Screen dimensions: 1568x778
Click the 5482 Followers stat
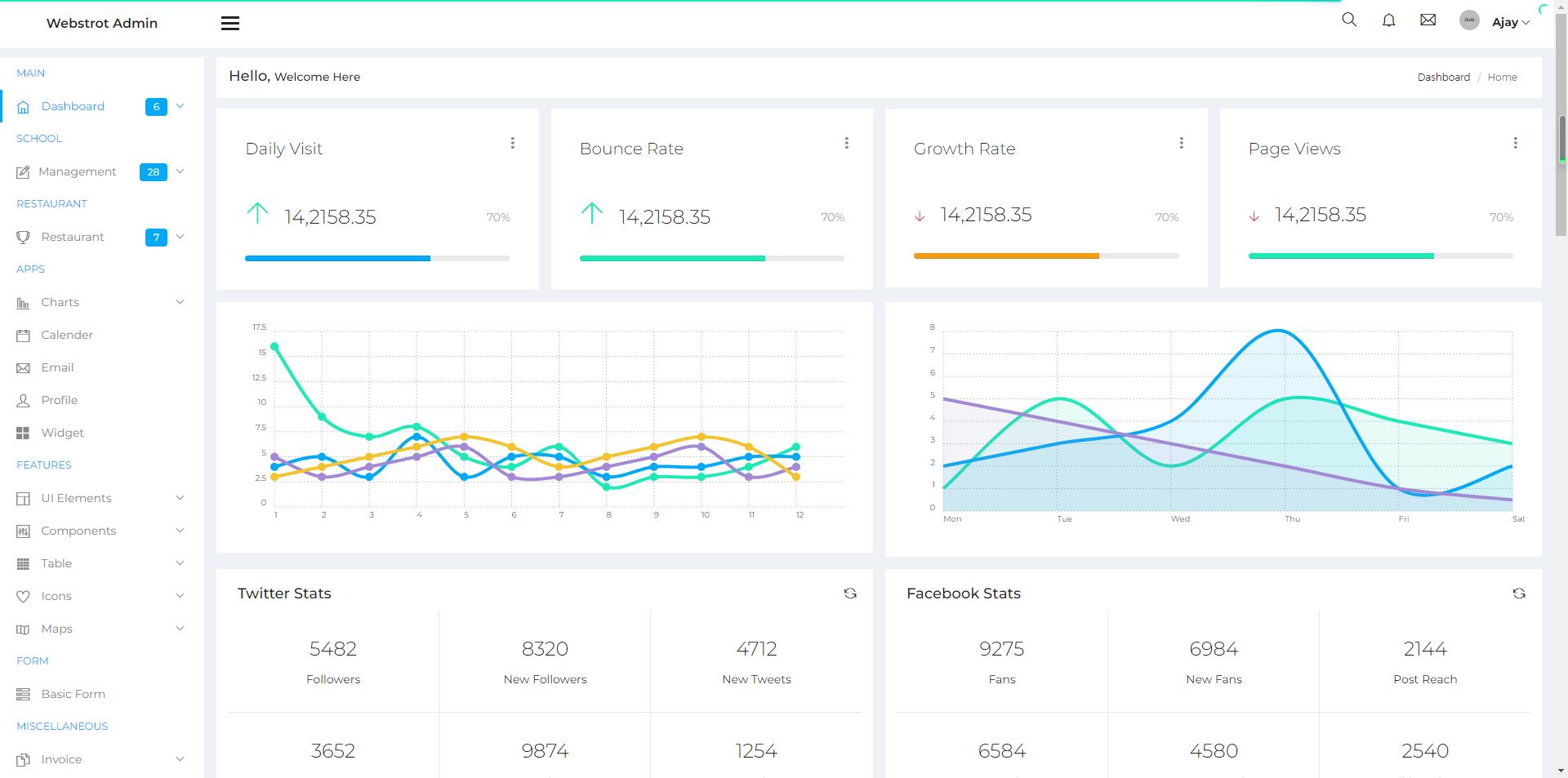[x=333, y=662]
